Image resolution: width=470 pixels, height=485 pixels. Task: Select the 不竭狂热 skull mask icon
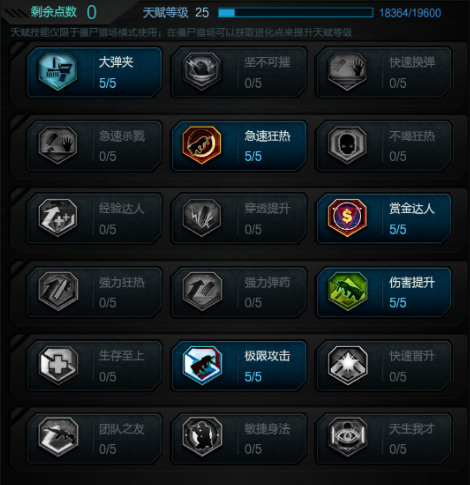347,145
